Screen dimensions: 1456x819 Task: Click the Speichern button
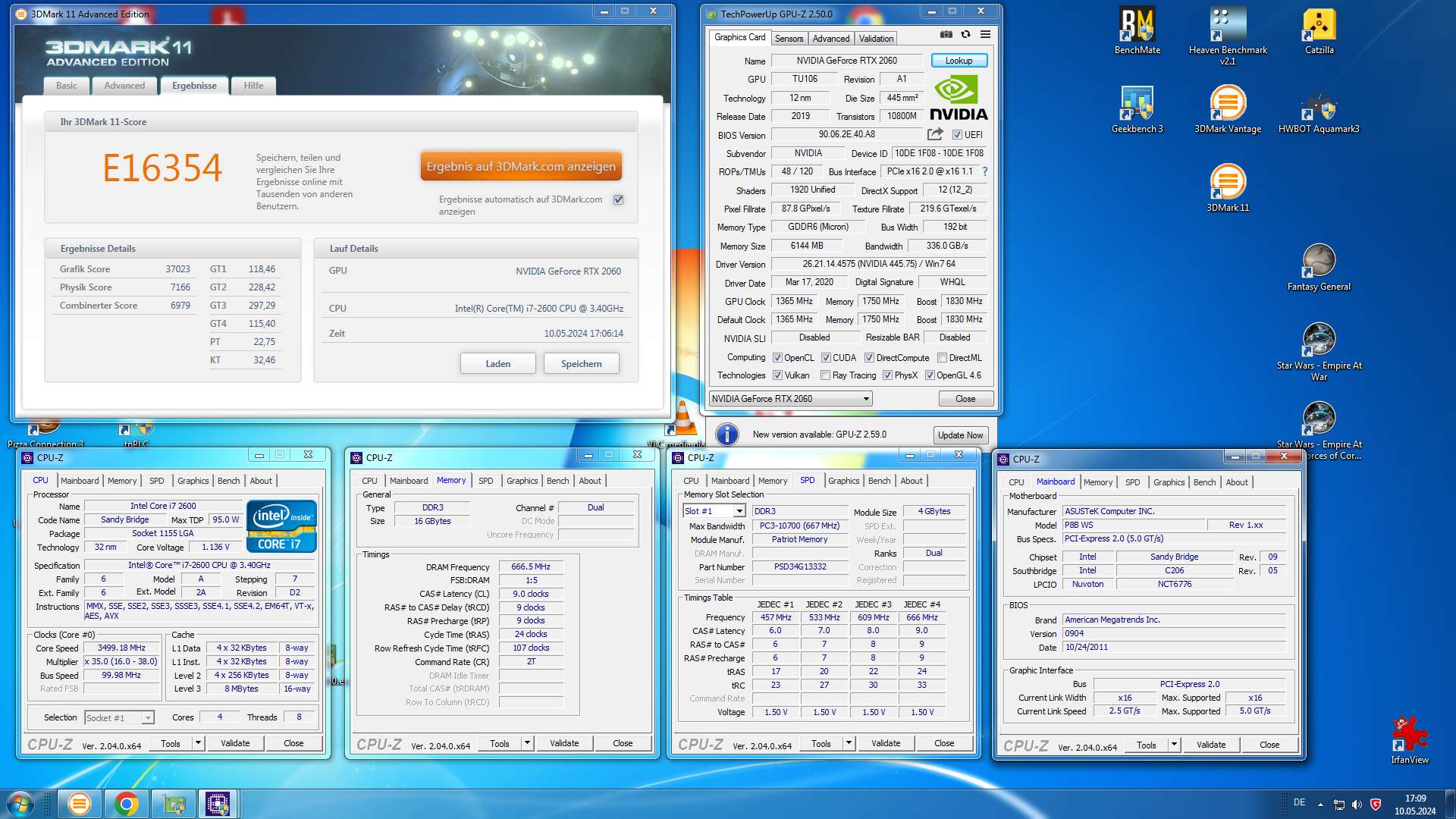tap(581, 364)
